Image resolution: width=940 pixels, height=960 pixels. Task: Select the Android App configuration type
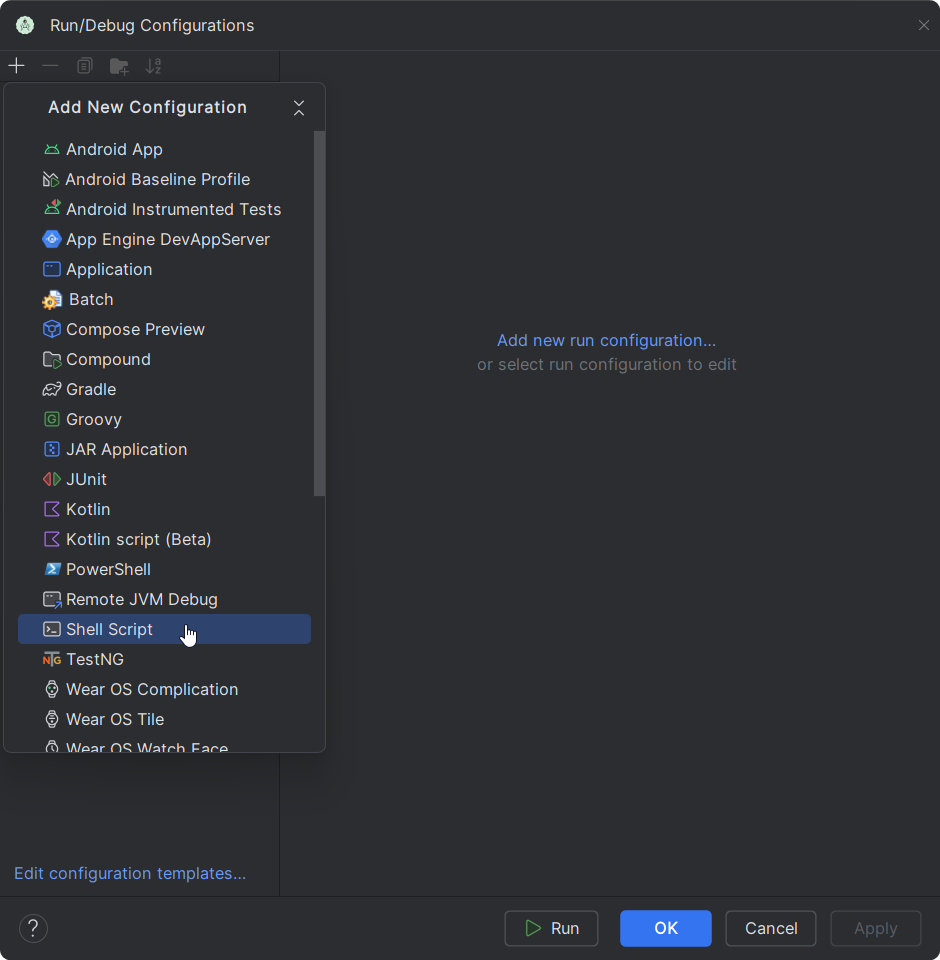(x=164, y=149)
